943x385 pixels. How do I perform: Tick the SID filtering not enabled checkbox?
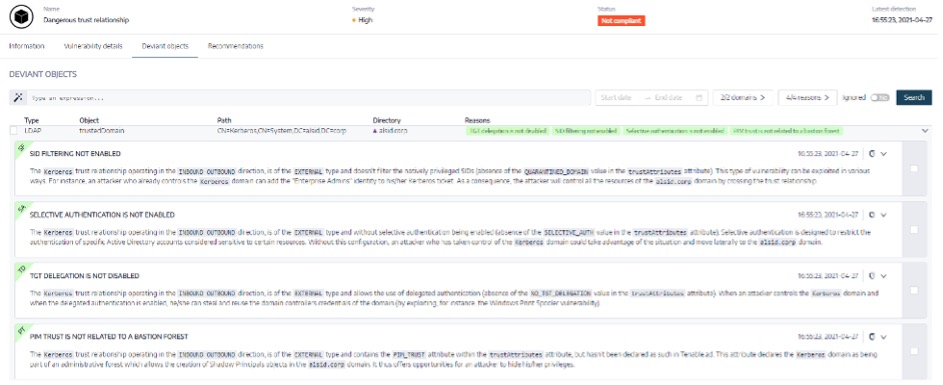click(x=914, y=169)
